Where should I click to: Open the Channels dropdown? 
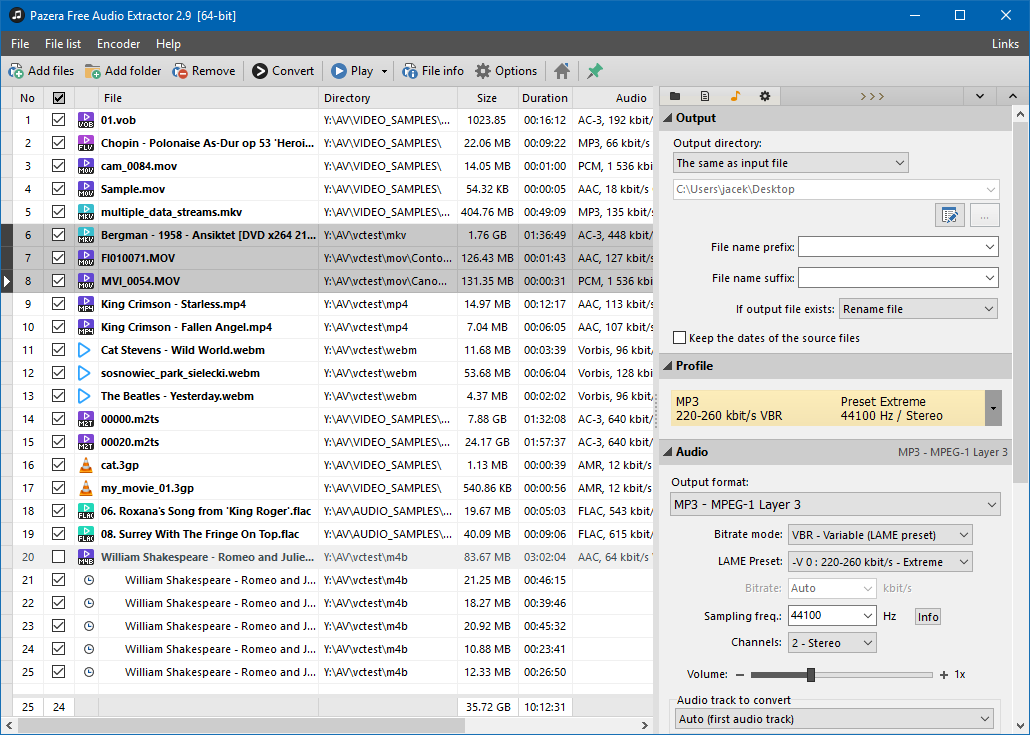[x=832, y=642]
